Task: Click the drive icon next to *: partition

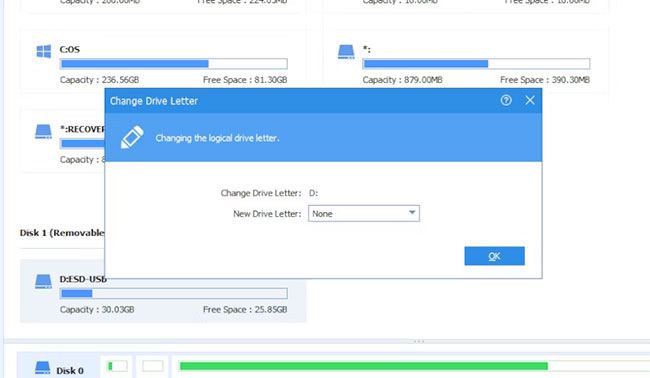Action: [346, 52]
